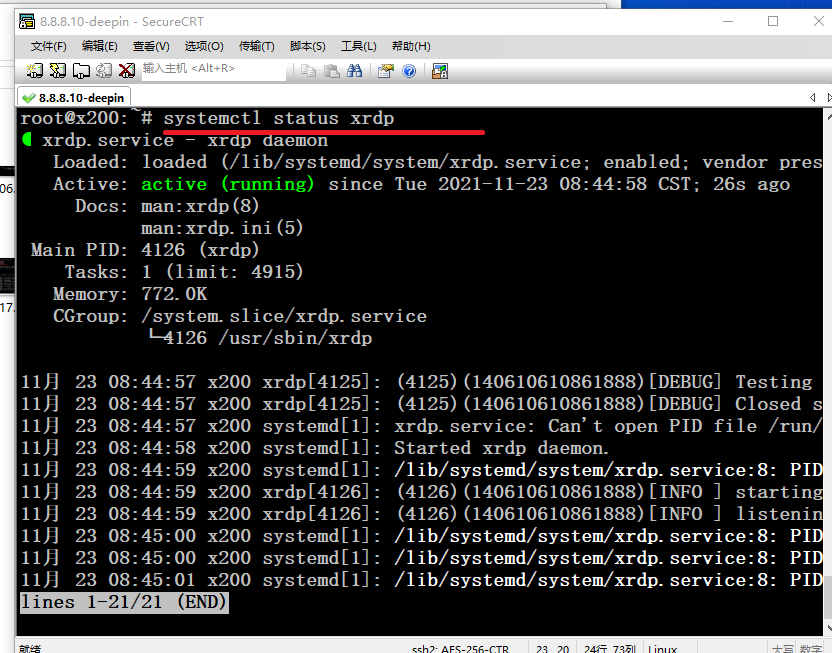Viewport: 832px width, 653px height.
Task: Click the '[DEBUG] Testing' log line
Action: tap(417, 382)
